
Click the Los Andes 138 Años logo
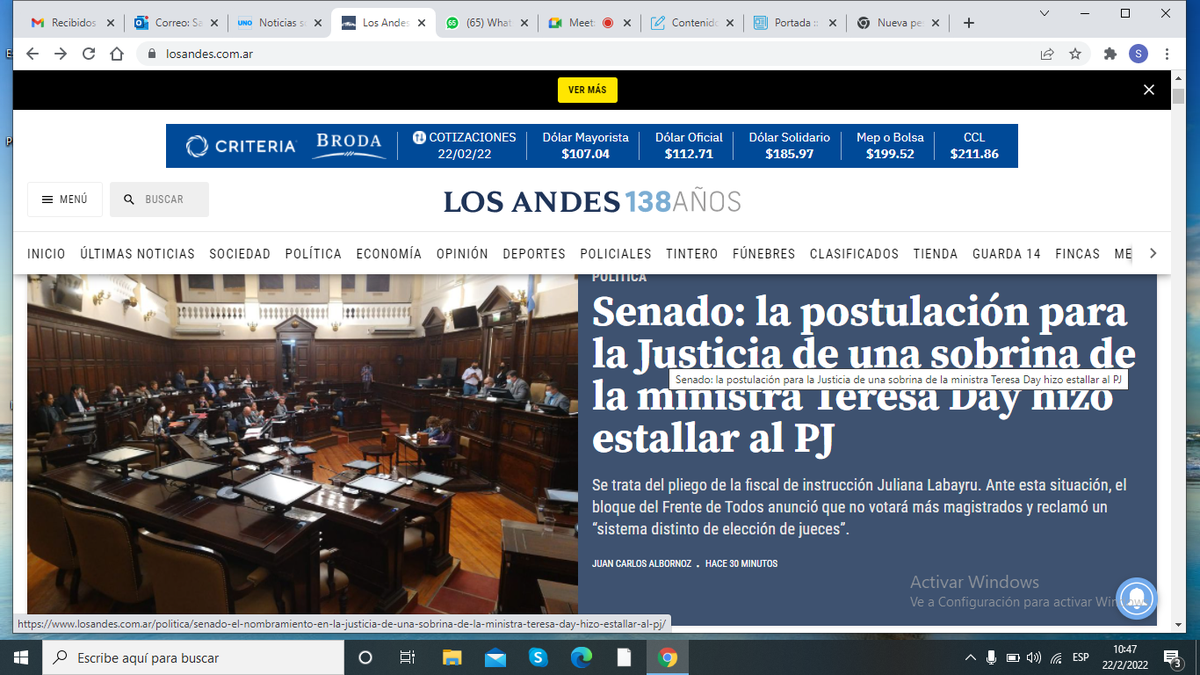tap(592, 202)
